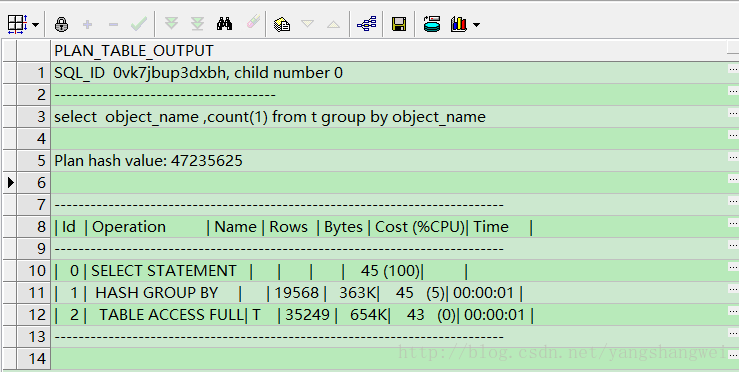739x372 pixels.
Task: Click the clear record eraser icon
Action: coord(253,23)
